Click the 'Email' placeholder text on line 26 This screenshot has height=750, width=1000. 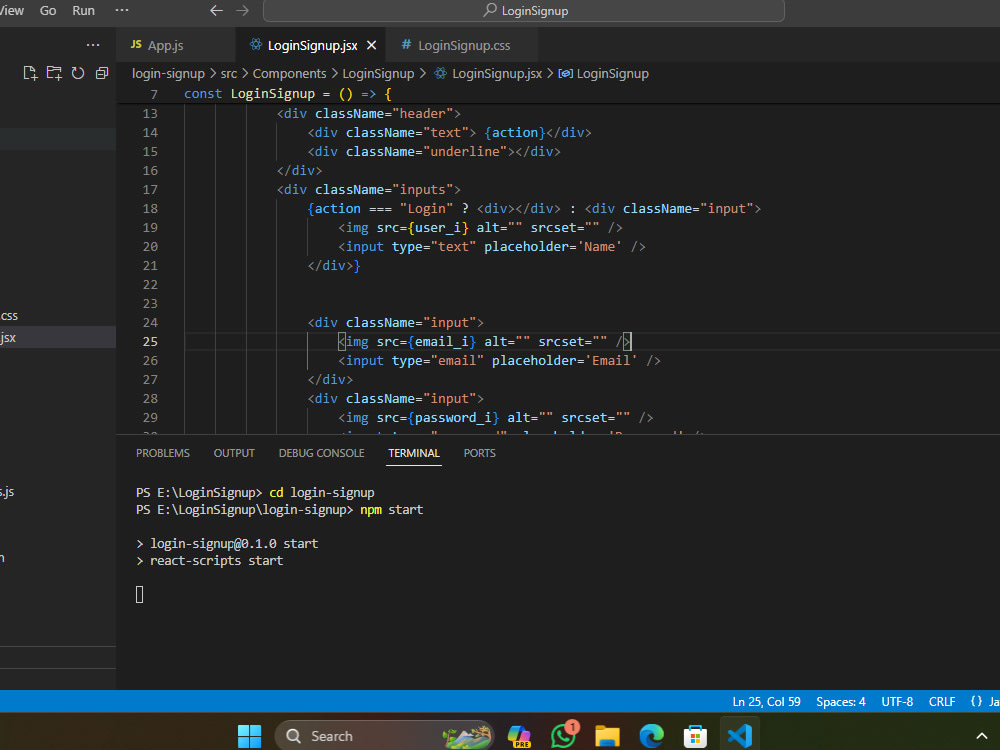point(611,361)
